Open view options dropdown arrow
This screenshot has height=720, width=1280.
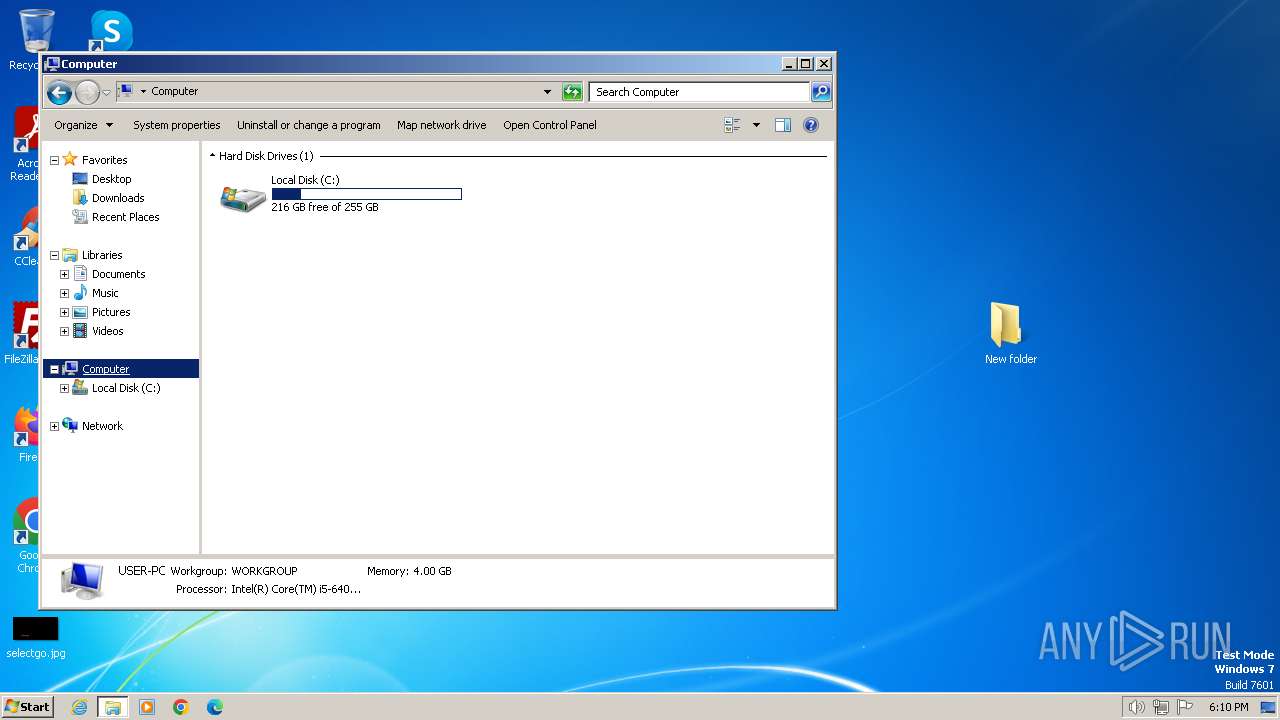[x=756, y=125]
